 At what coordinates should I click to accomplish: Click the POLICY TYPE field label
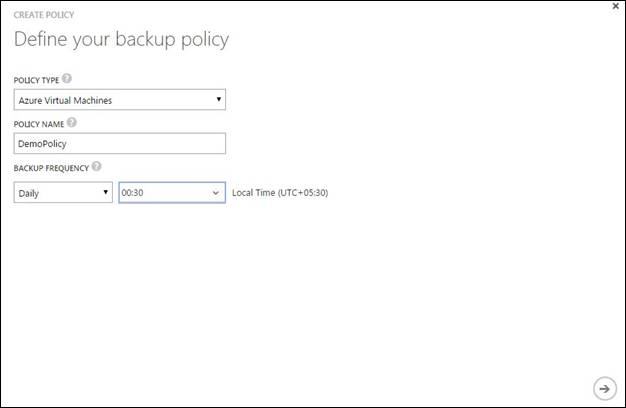(x=36, y=80)
